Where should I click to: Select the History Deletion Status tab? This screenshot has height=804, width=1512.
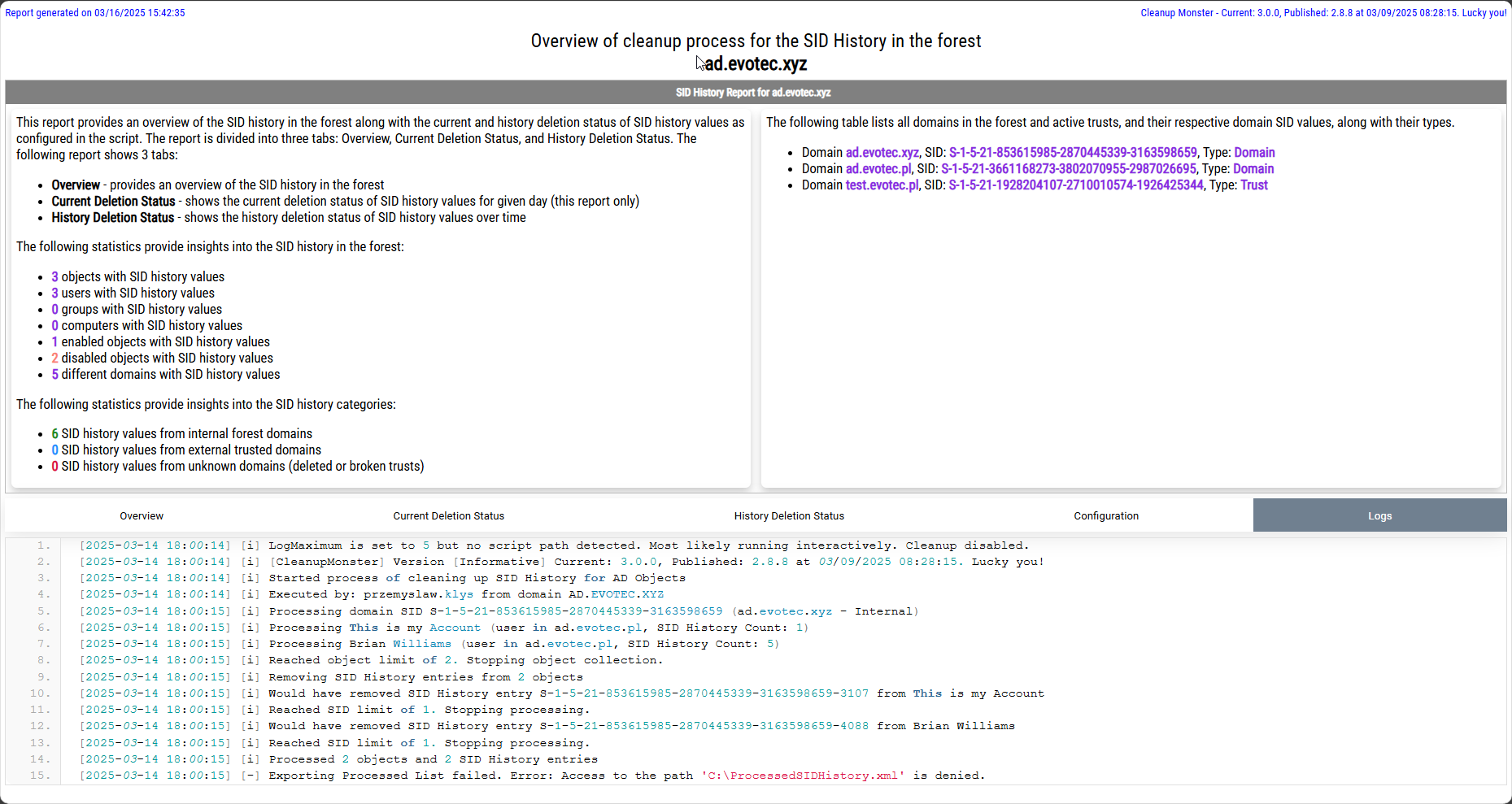pos(789,516)
